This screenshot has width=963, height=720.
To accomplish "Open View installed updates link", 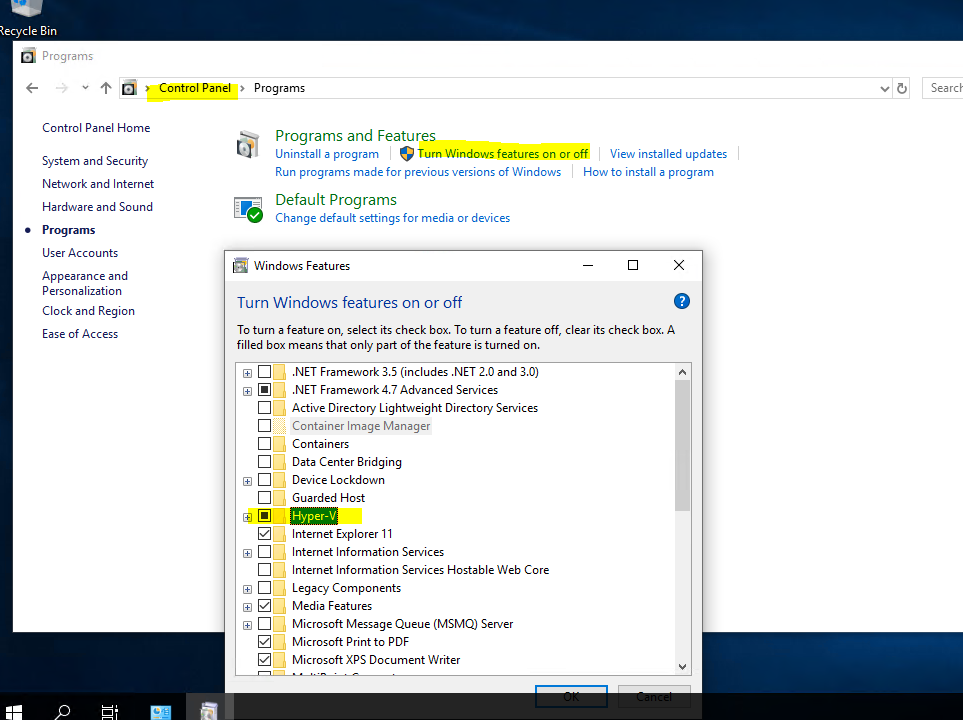I will pyautogui.click(x=668, y=154).
